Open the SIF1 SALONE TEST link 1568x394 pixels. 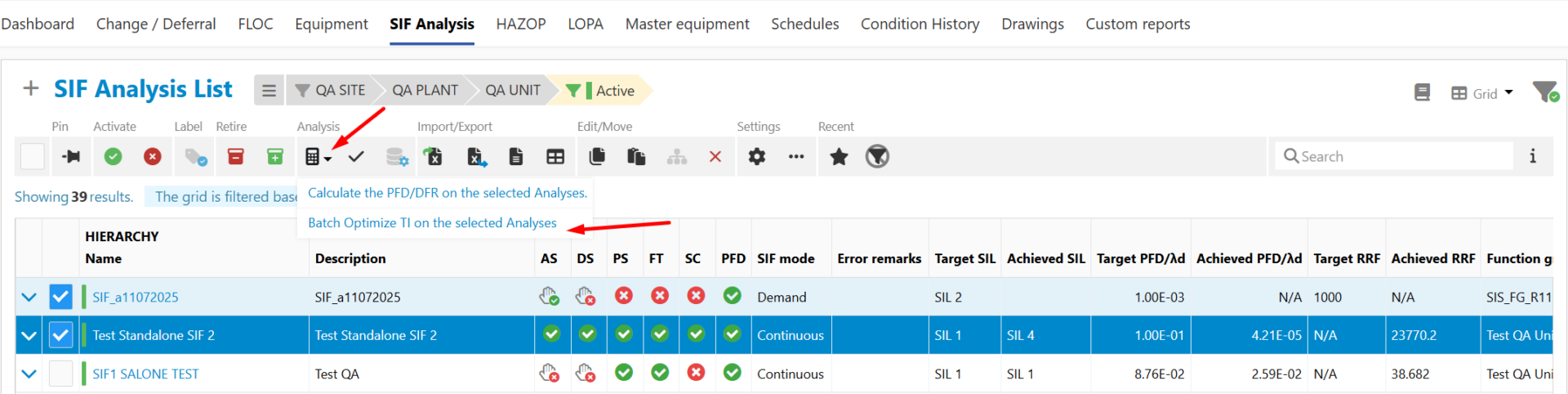(145, 374)
